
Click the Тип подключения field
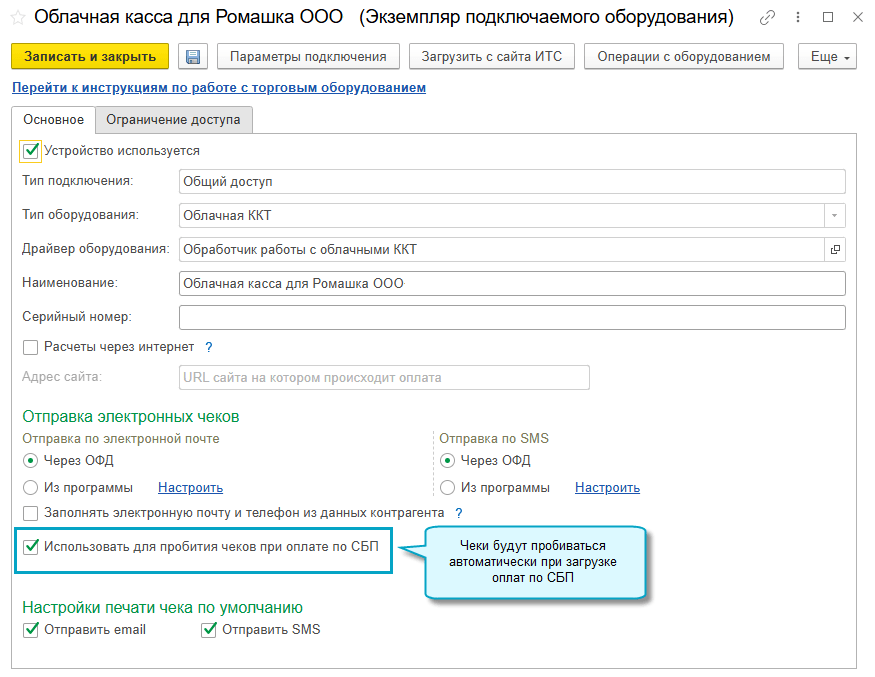(512, 182)
